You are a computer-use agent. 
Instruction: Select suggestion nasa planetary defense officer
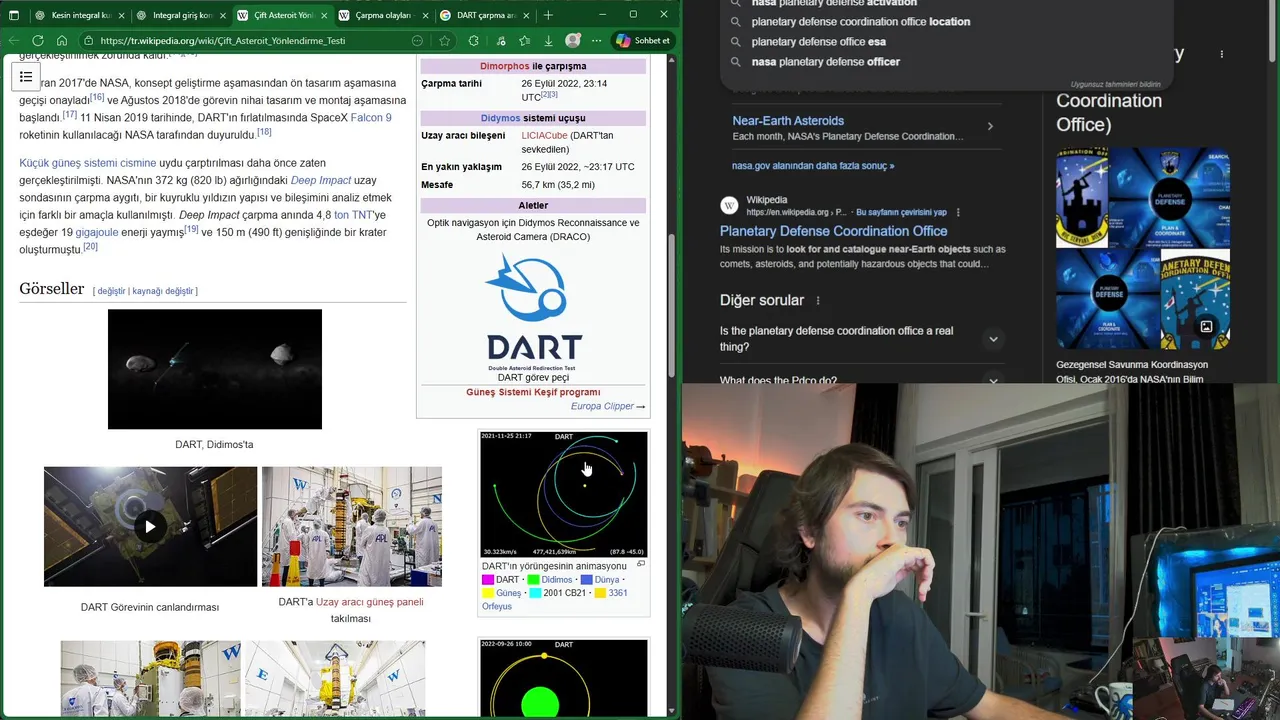click(x=825, y=62)
